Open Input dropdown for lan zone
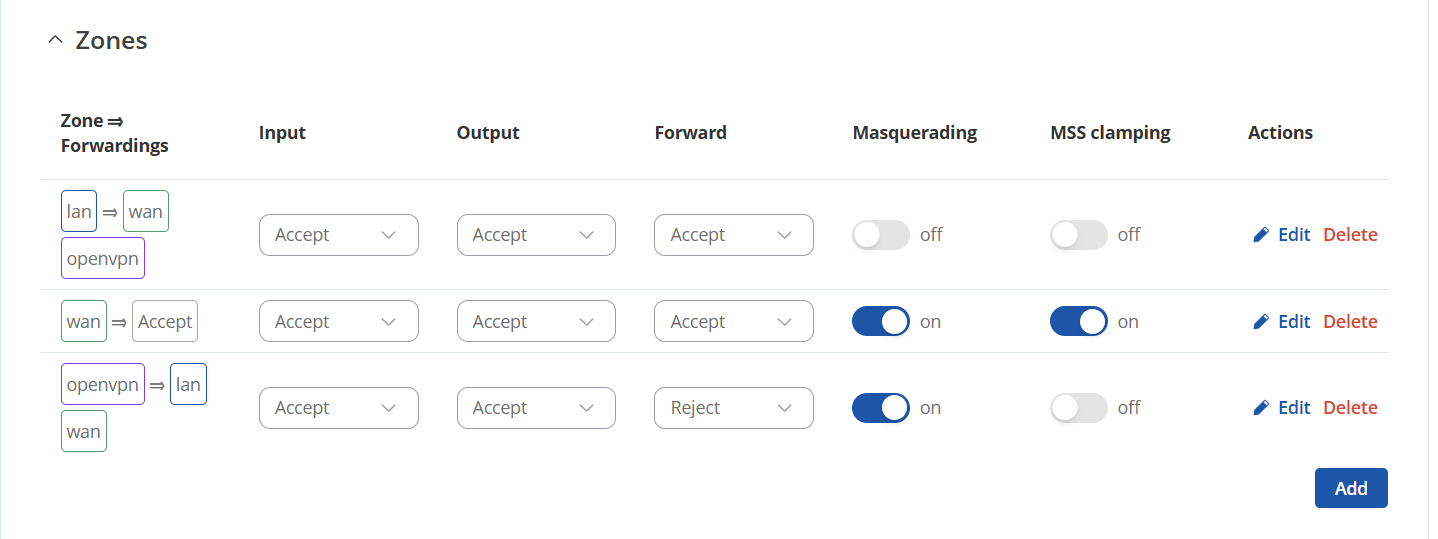Viewport: 1438px width, 539px height. coord(338,235)
